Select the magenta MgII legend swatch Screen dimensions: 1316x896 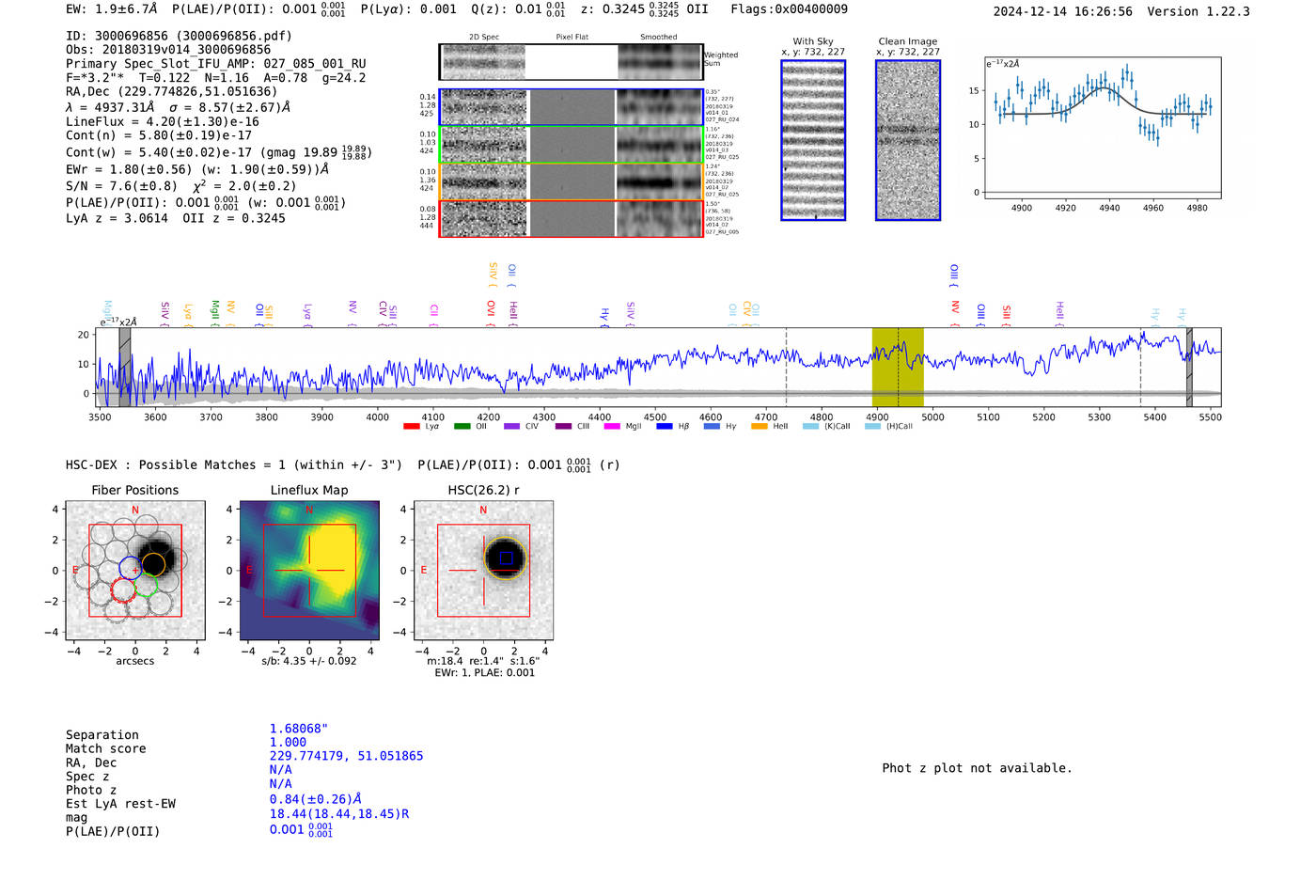tap(612, 426)
